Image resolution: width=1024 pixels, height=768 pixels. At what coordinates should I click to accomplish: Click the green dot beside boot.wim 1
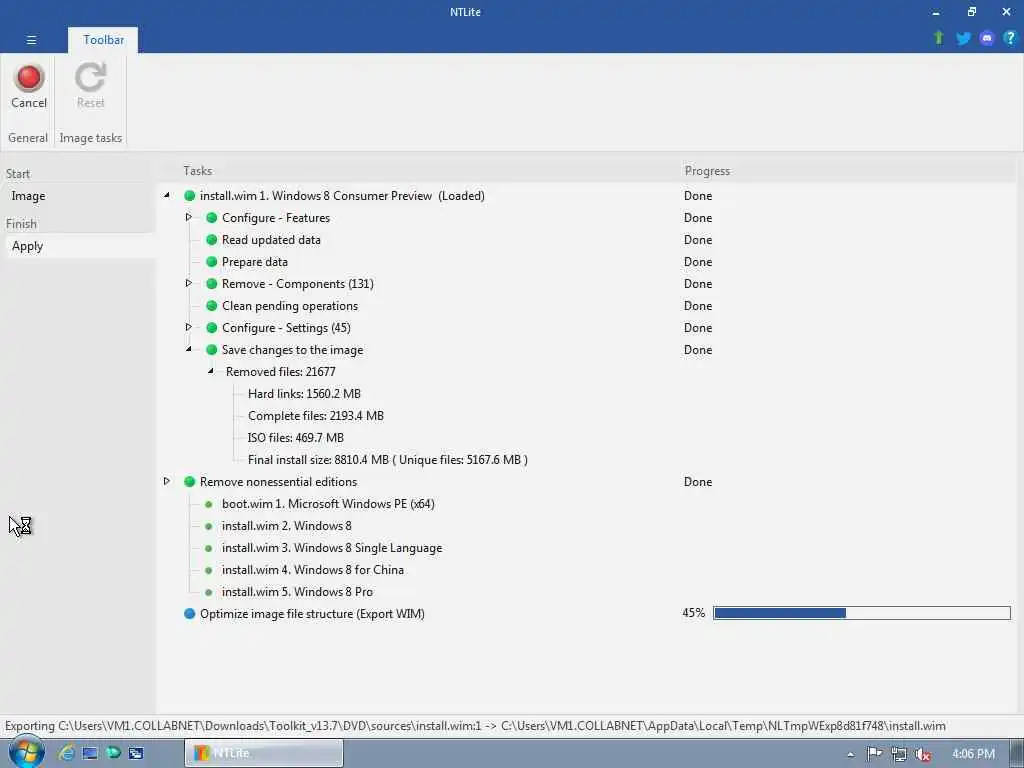[208, 504]
